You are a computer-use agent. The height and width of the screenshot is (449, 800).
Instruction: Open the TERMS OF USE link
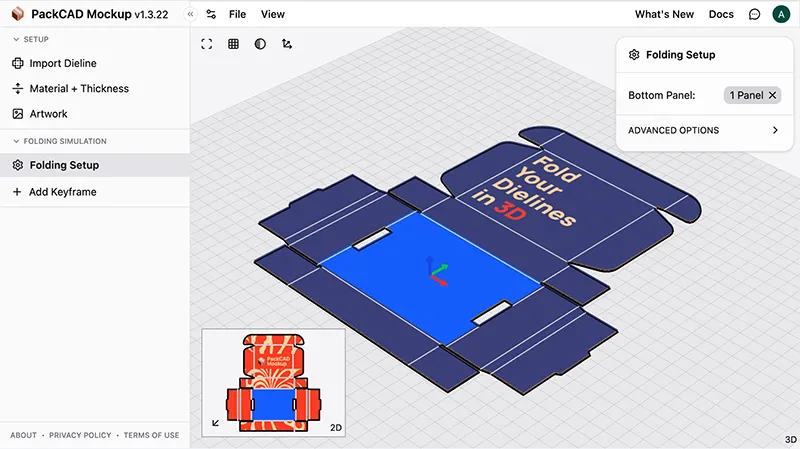[x=152, y=435]
